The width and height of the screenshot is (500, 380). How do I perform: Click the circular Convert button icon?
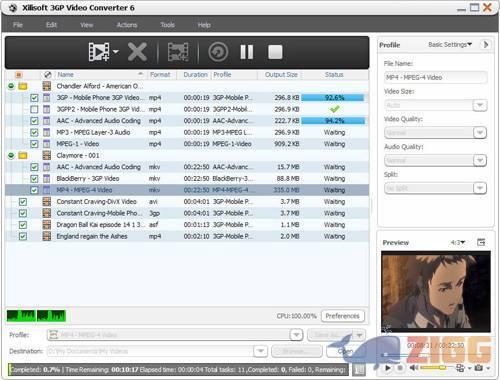(x=218, y=52)
